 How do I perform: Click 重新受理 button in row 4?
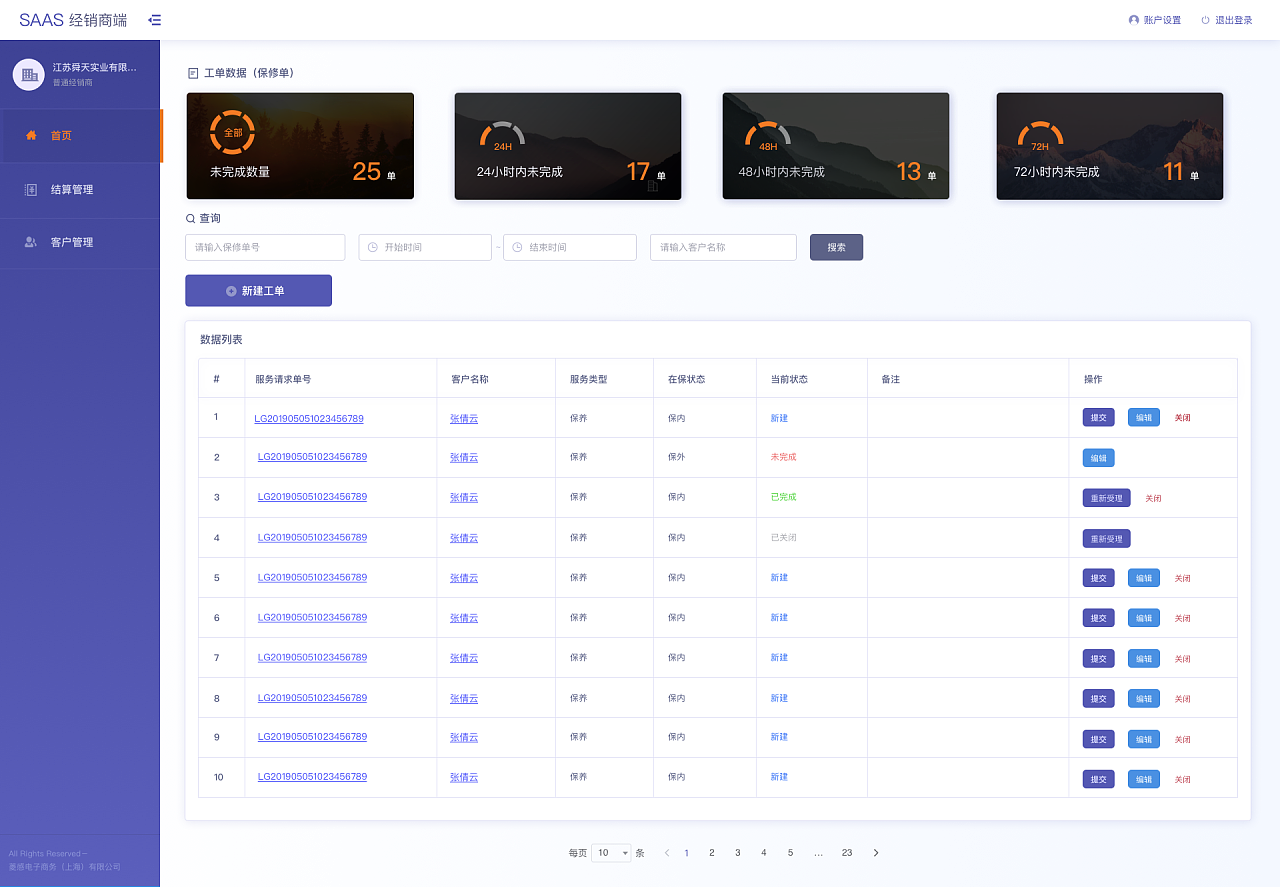click(x=1106, y=538)
